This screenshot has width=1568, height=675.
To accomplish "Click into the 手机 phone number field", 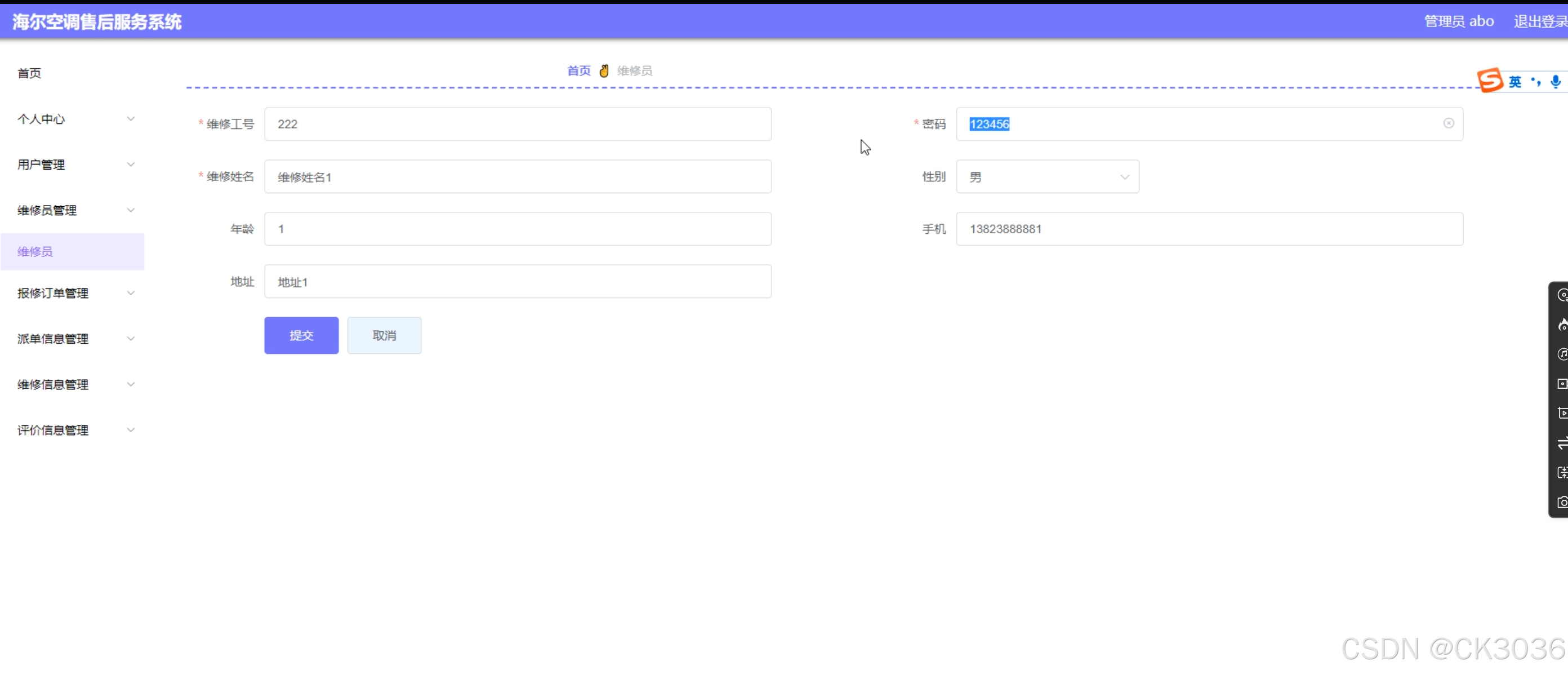I will click(1209, 229).
